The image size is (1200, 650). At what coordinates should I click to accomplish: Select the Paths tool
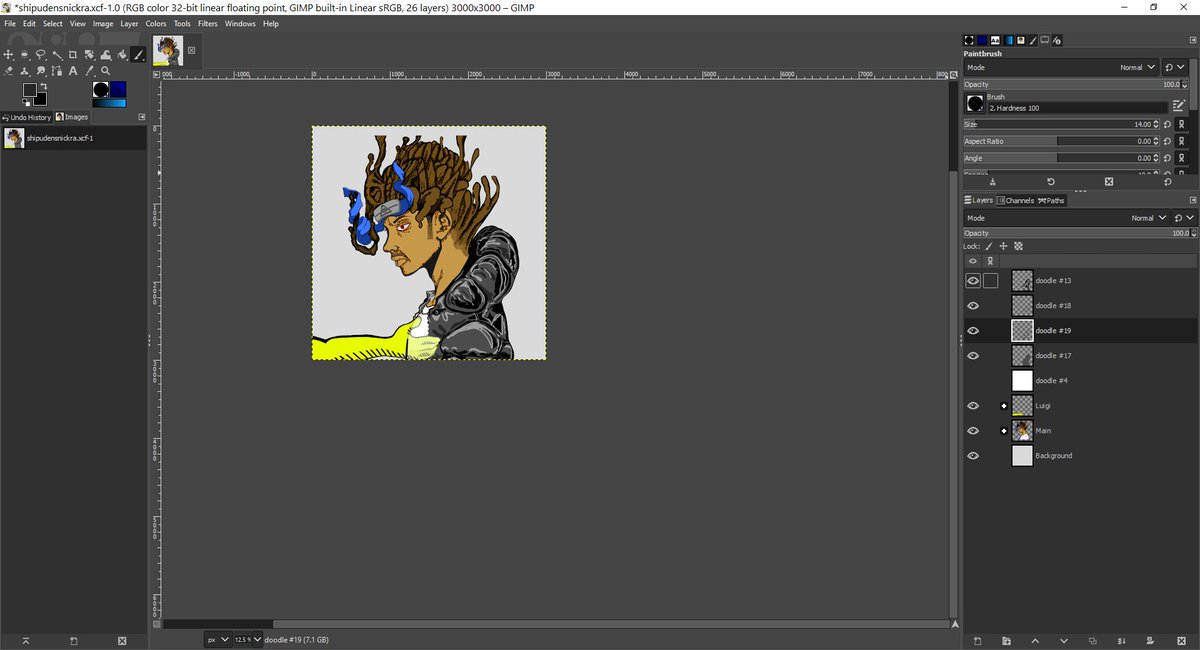click(x=57, y=71)
